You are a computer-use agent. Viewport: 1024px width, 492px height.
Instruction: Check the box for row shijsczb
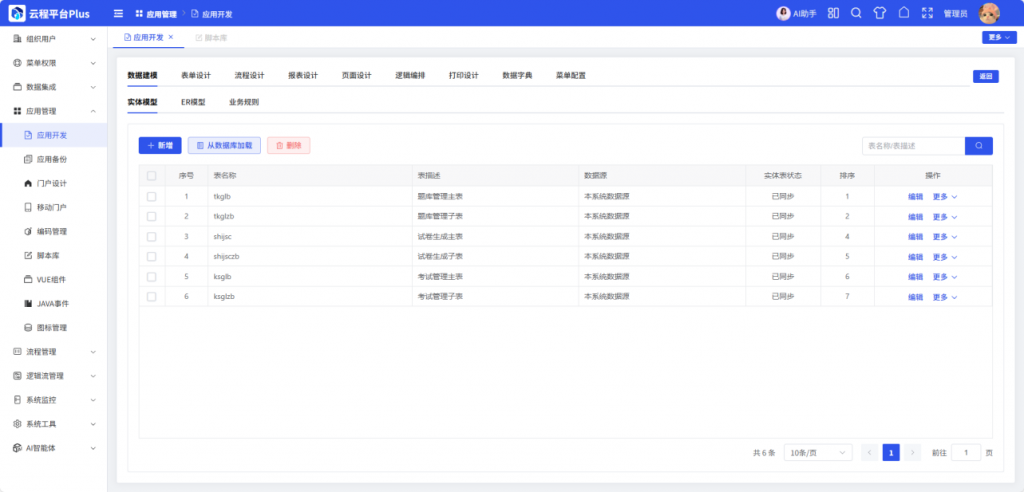152,257
